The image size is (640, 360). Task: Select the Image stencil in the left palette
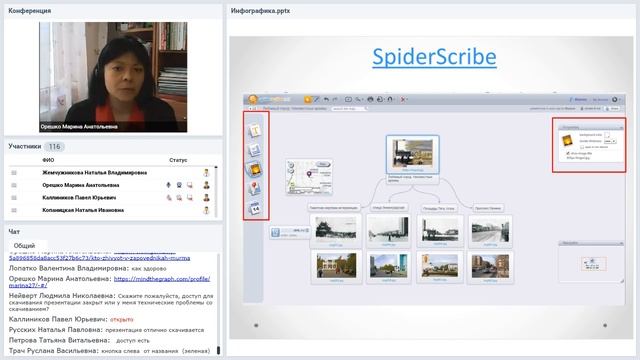tap(255, 169)
